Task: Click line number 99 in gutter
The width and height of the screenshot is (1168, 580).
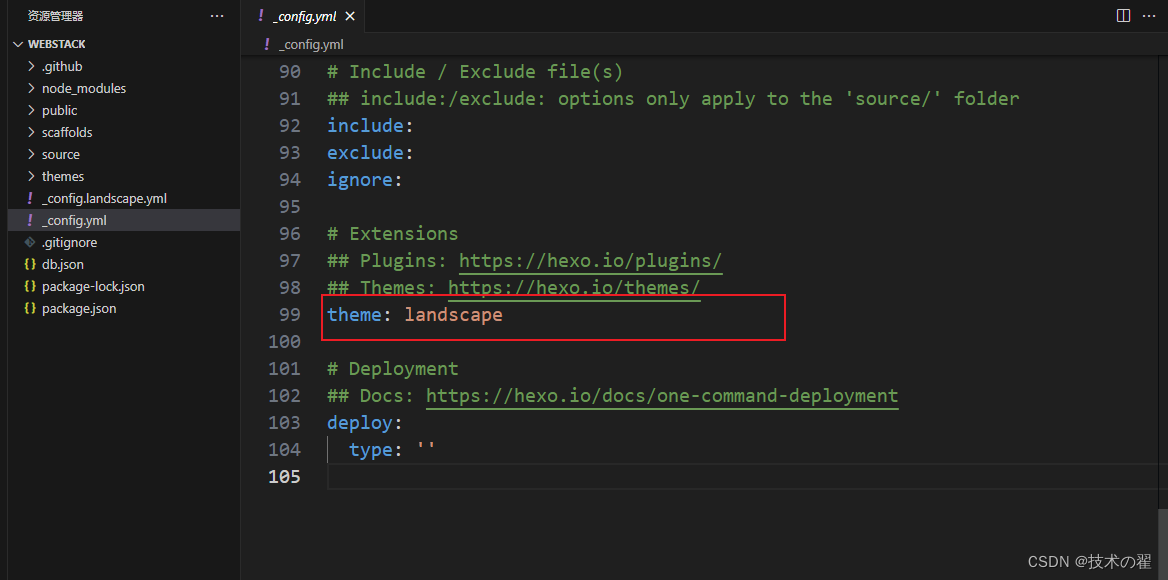Action: tap(290, 315)
